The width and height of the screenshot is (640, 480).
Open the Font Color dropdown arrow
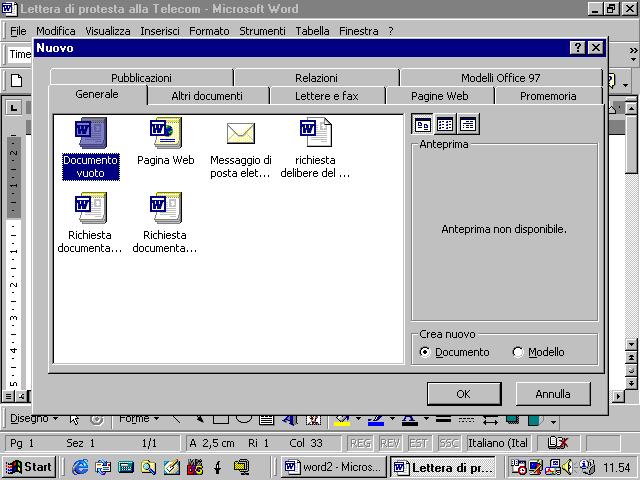point(426,419)
